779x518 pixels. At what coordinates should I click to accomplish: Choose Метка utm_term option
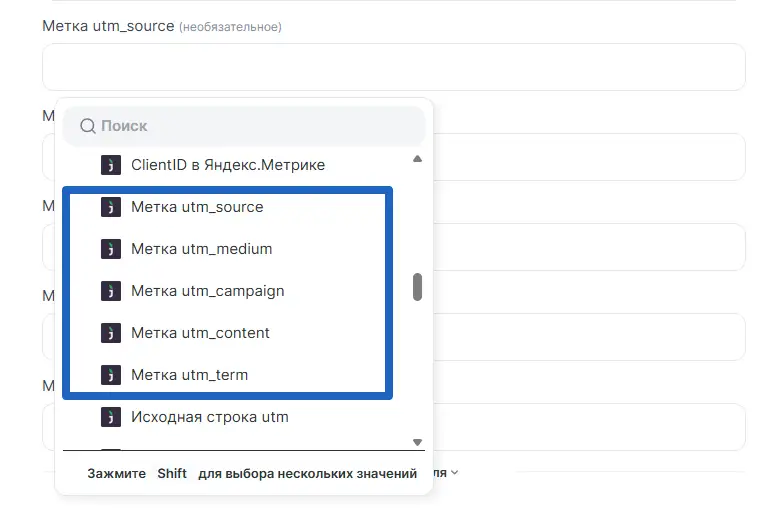(189, 375)
